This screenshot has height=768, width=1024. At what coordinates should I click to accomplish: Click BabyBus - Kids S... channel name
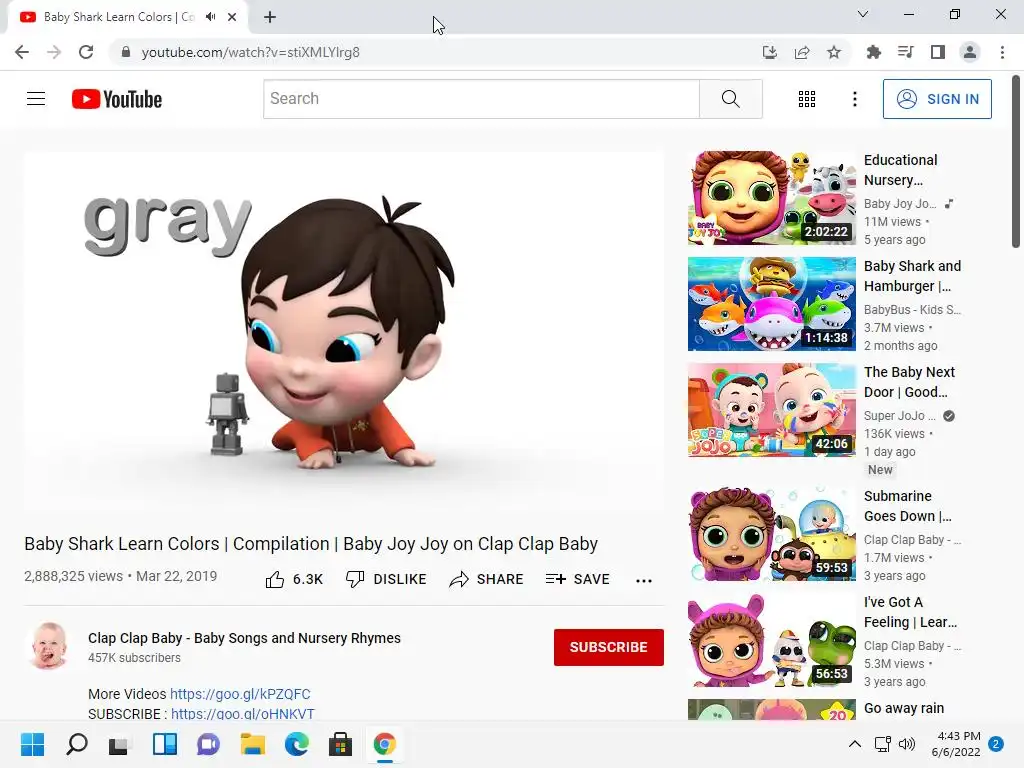912,310
